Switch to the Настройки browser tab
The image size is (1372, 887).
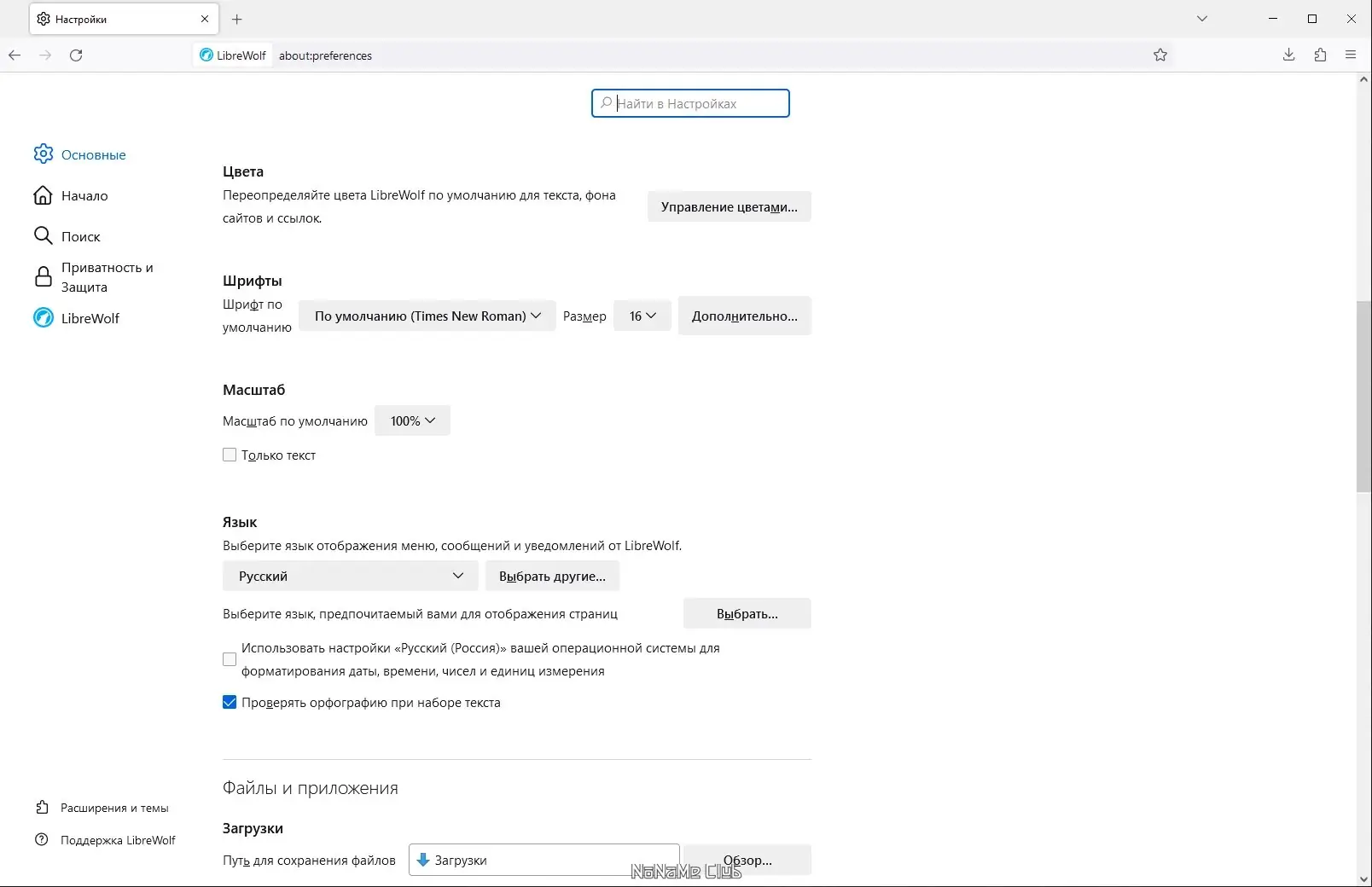point(124,19)
